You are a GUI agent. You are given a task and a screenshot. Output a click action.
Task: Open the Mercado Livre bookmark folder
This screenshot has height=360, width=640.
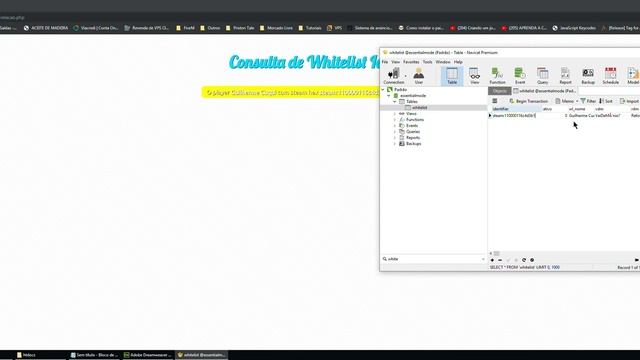tap(276, 28)
